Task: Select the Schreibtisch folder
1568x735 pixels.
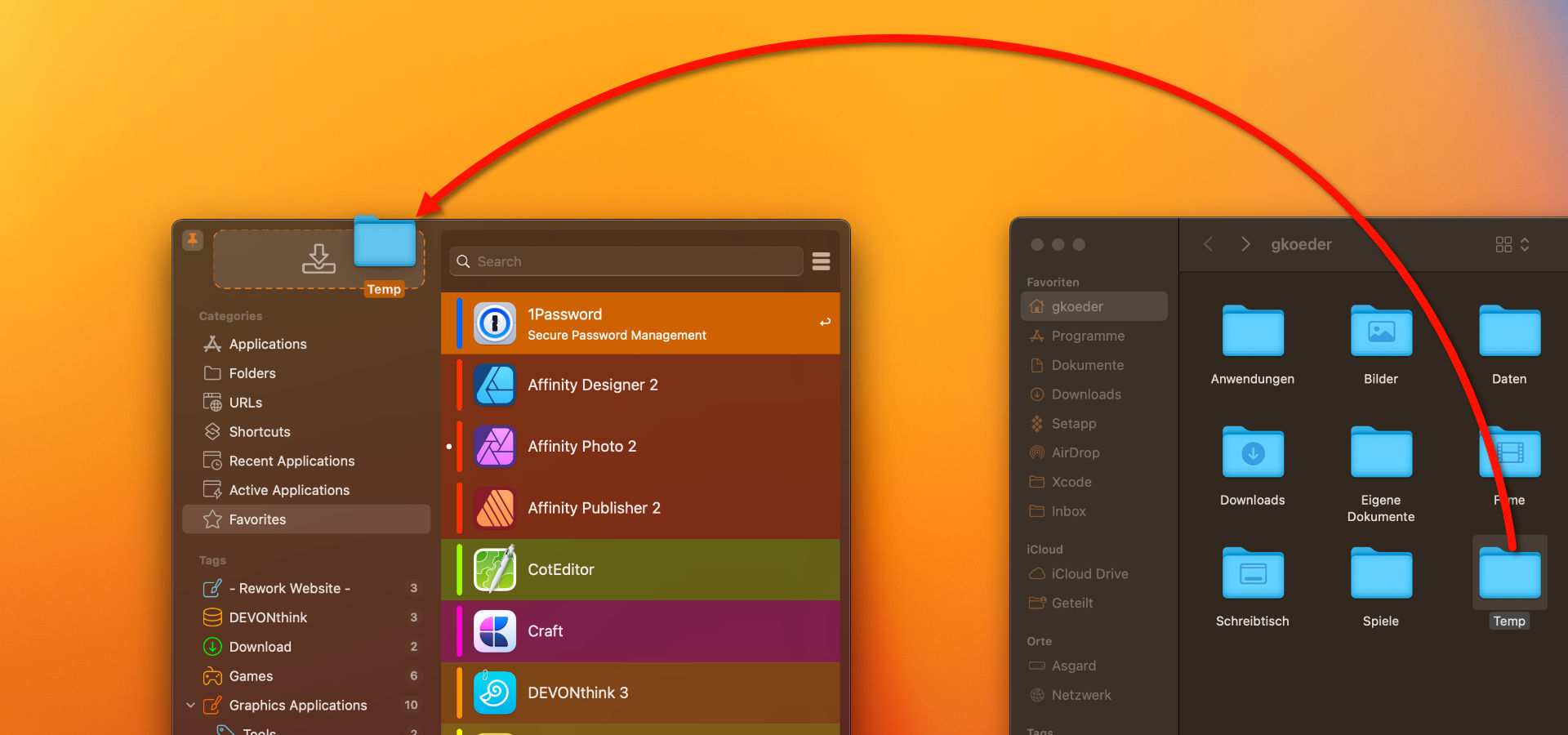Action: 1253,573
